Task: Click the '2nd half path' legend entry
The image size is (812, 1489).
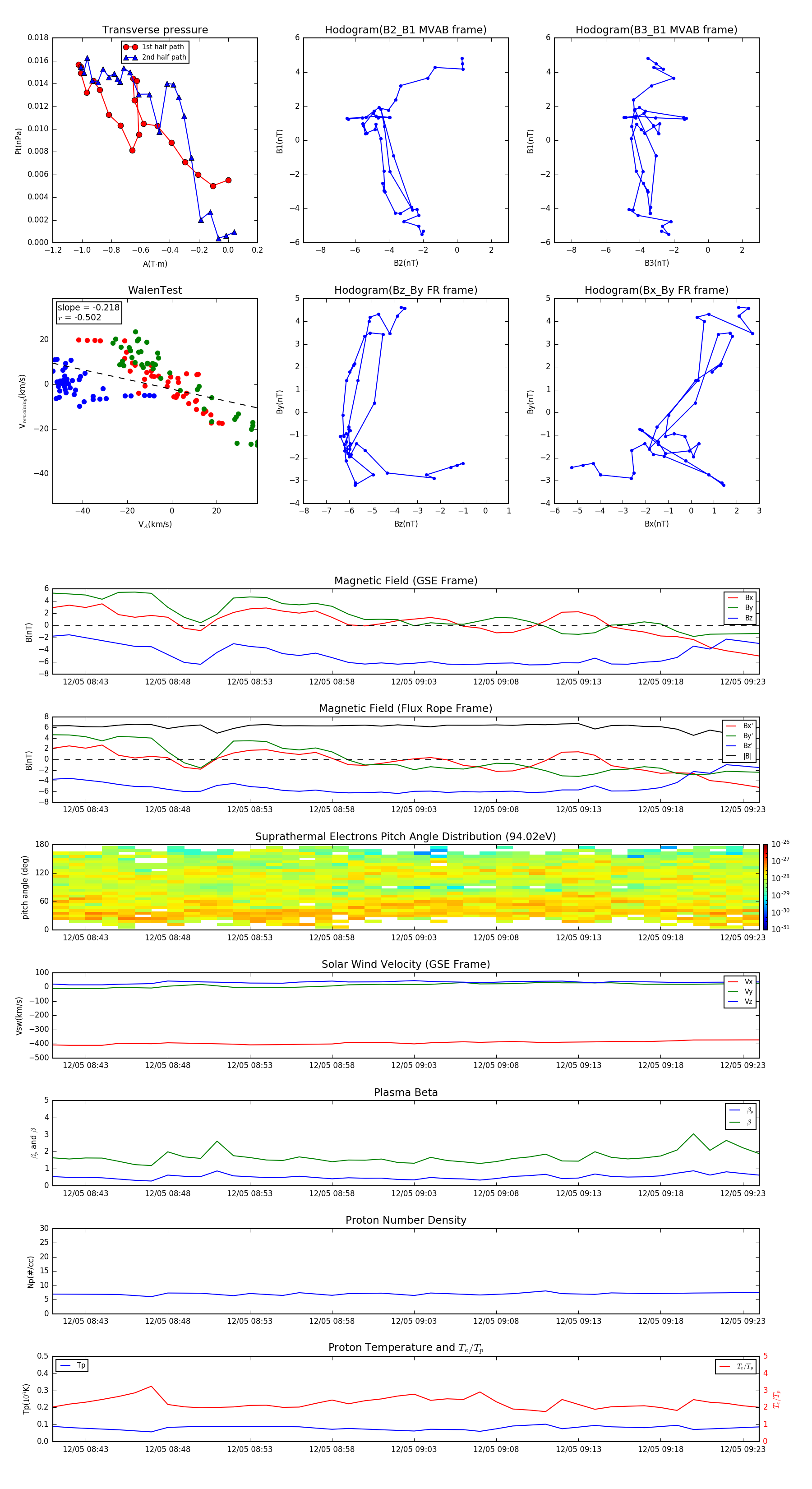Action: 154,57
